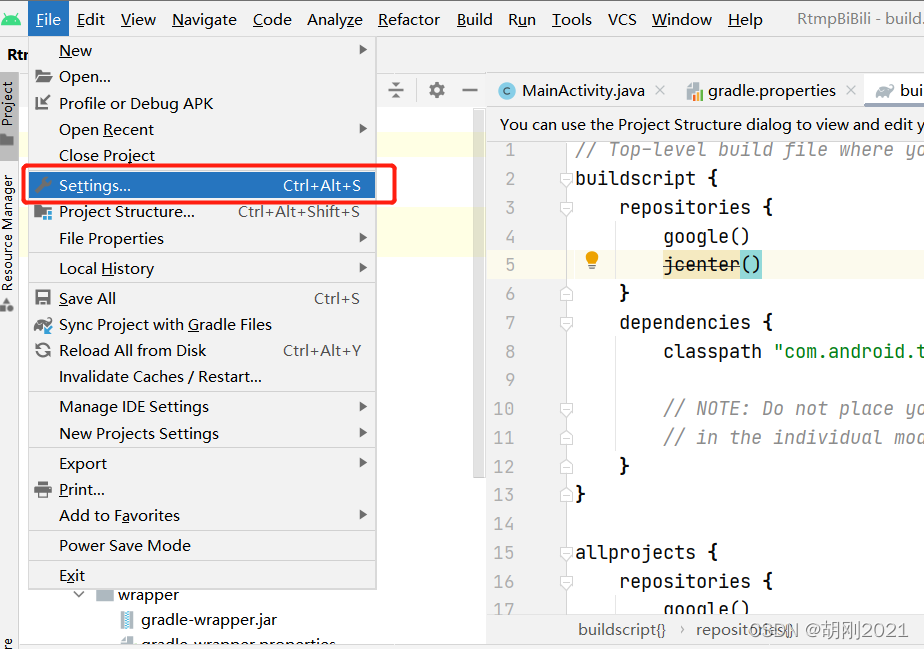Click the yellow lightbulb quick-fix icon

click(591, 261)
